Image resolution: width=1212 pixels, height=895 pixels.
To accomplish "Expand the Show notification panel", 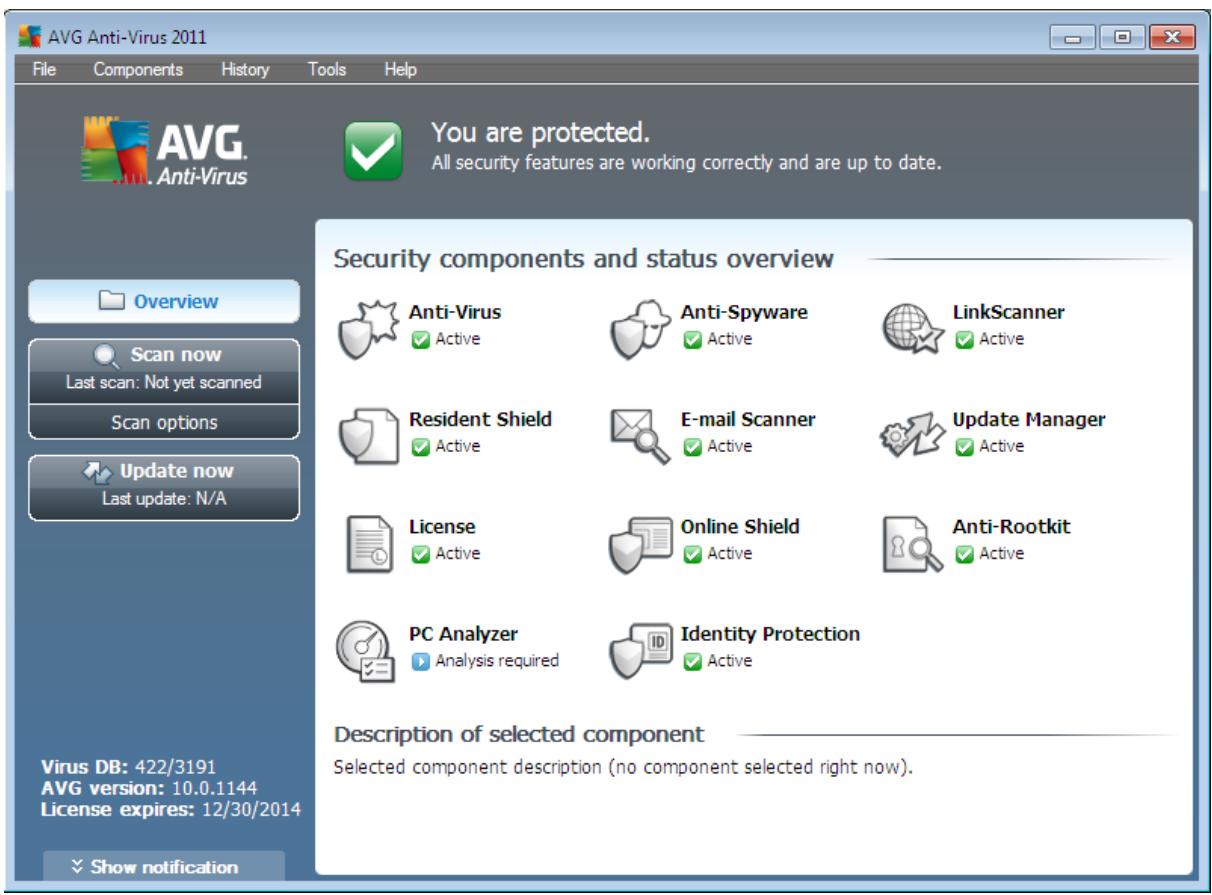I will (164, 867).
